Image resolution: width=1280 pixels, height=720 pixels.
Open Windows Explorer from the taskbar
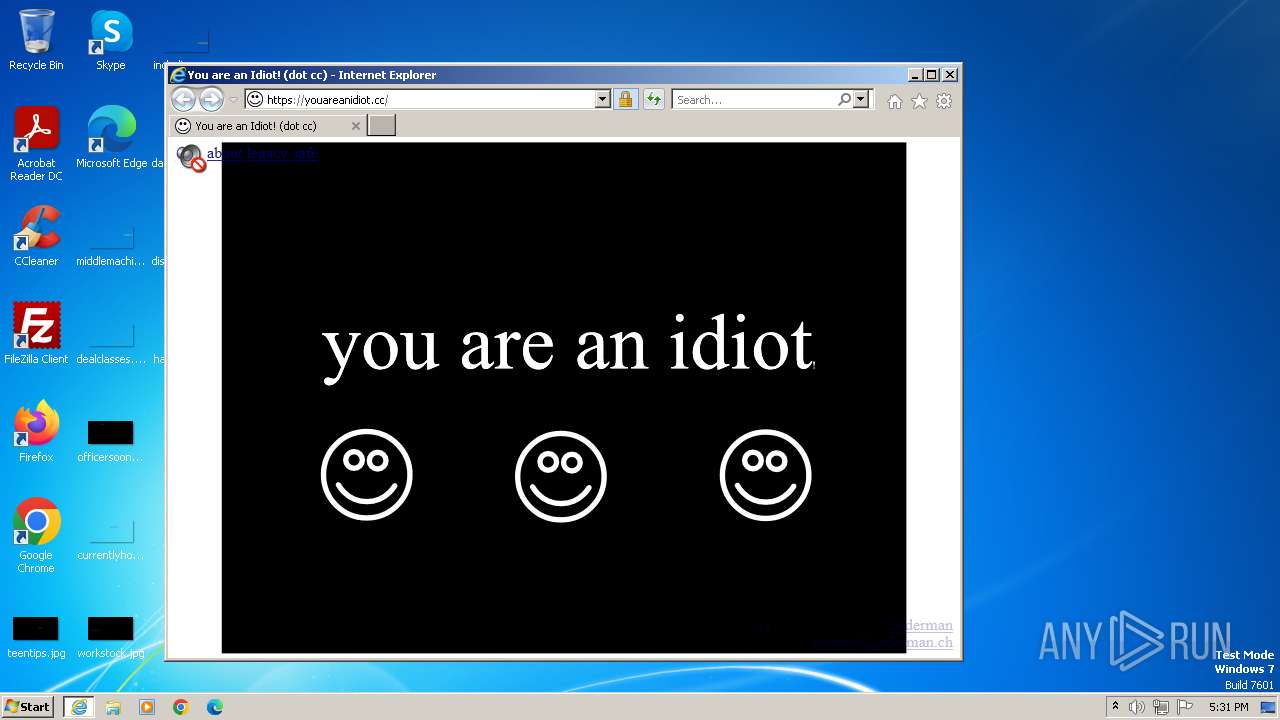point(113,707)
